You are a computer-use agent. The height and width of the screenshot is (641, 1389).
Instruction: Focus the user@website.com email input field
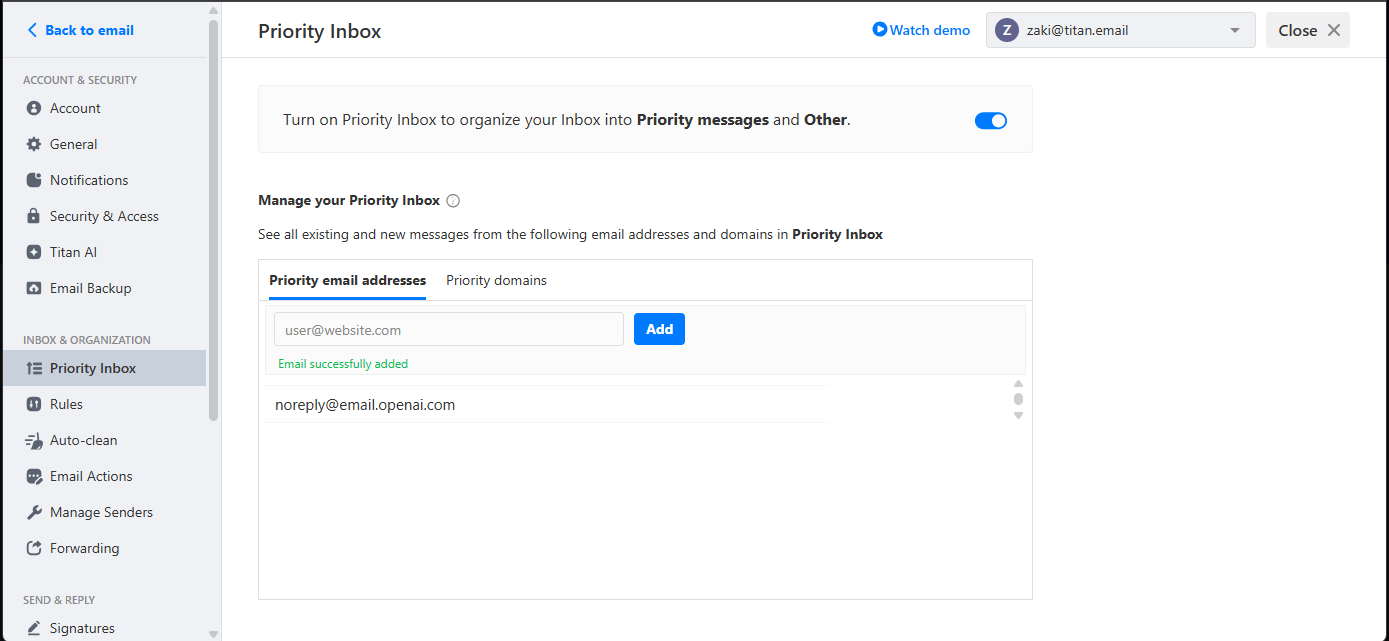tap(449, 329)
